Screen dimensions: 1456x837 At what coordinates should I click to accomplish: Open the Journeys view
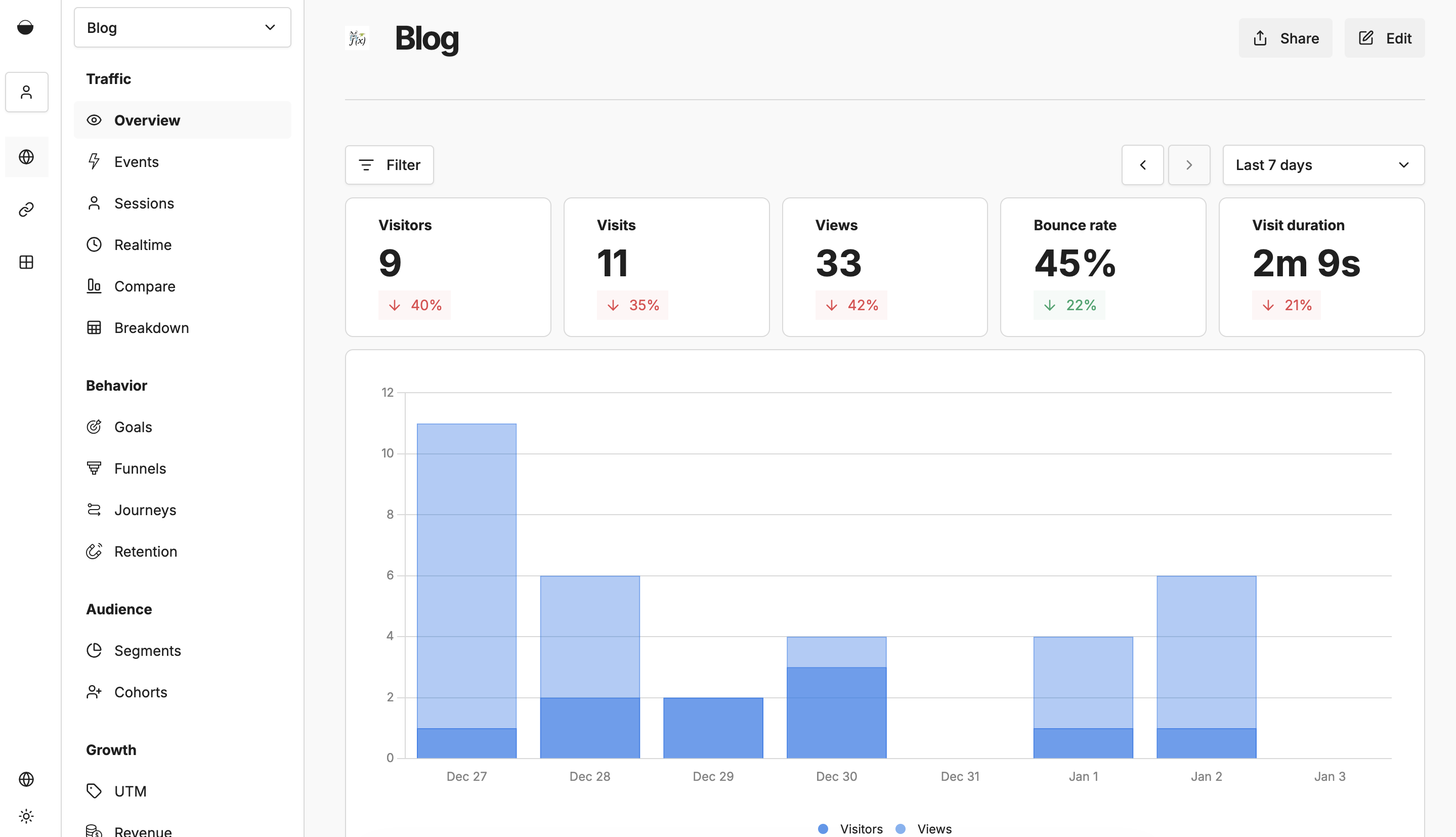coord(145,509)
